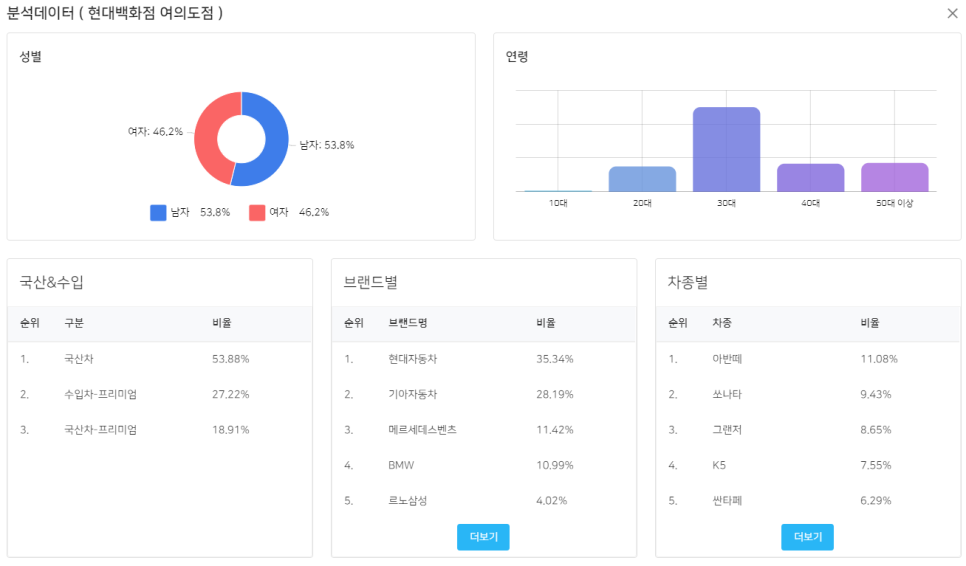Image resolution: width=966 pixels, height=566 pixels.
Task: Select the 르노삼성 brand row
Action: pos(484,501)
